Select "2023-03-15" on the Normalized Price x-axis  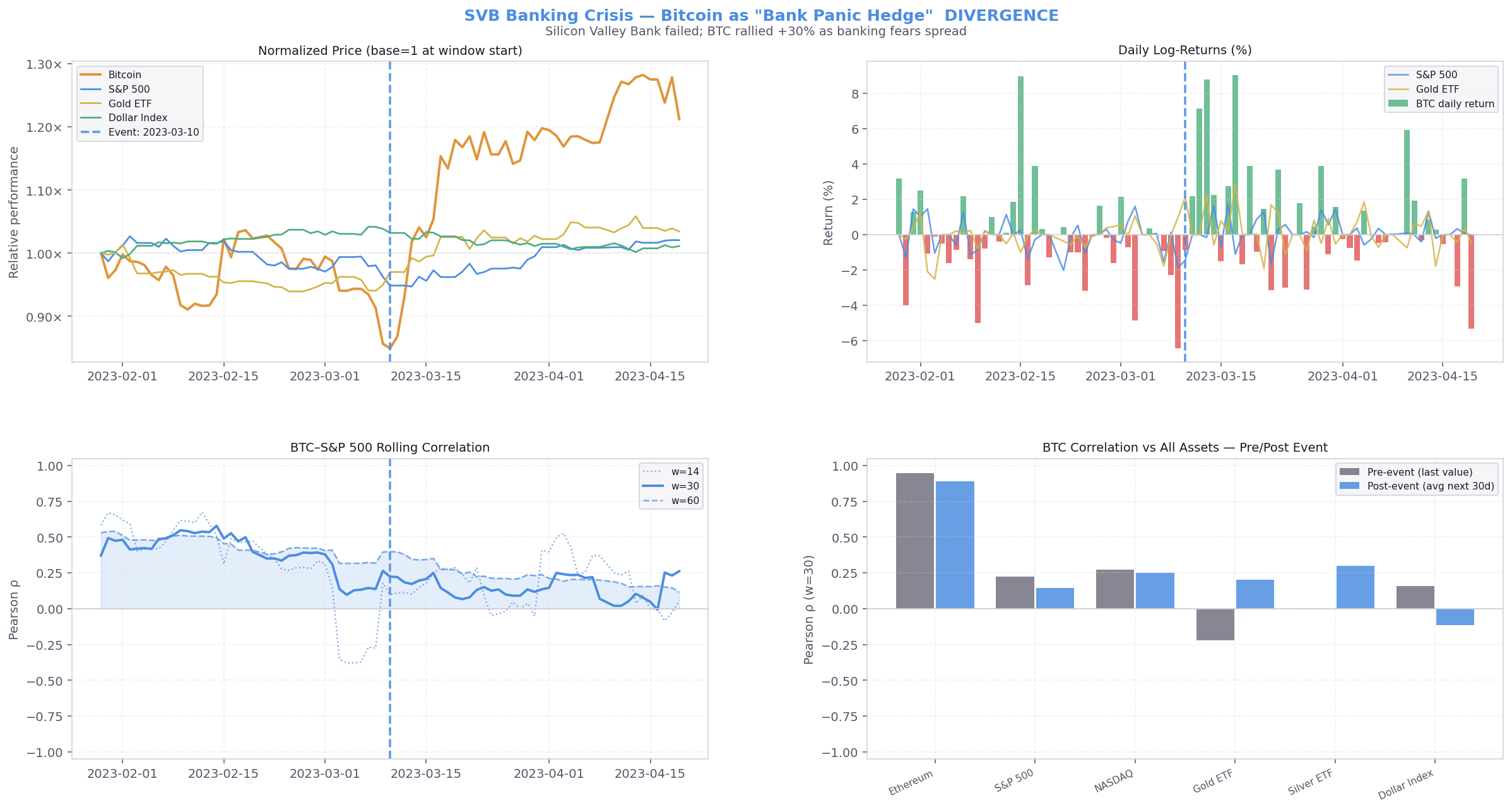[426, 377]
